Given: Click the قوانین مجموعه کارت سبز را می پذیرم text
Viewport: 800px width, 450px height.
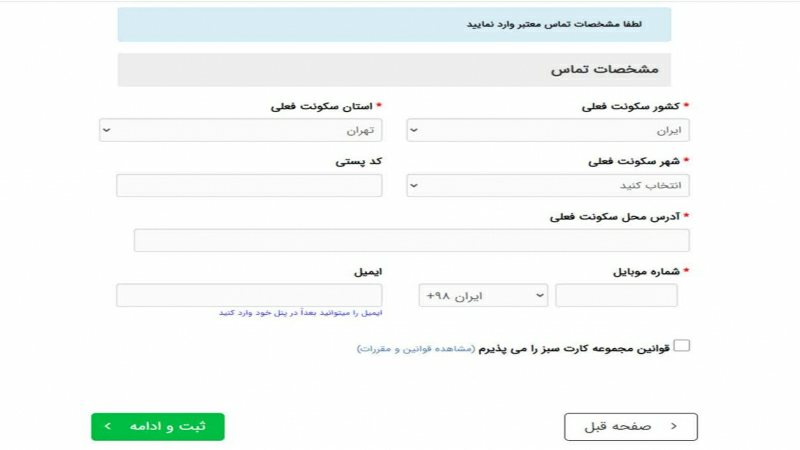Looking at the screenshot, I should [x=574, y=348].
